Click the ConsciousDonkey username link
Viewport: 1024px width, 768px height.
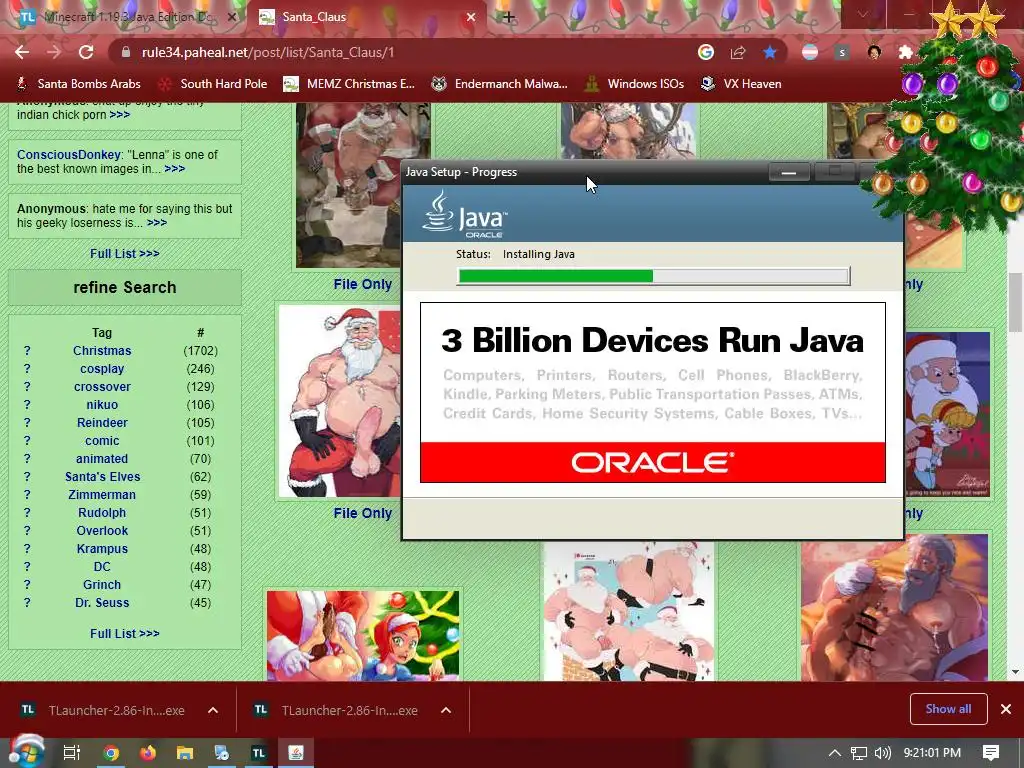pyautogui.click(x=69, y=155)
